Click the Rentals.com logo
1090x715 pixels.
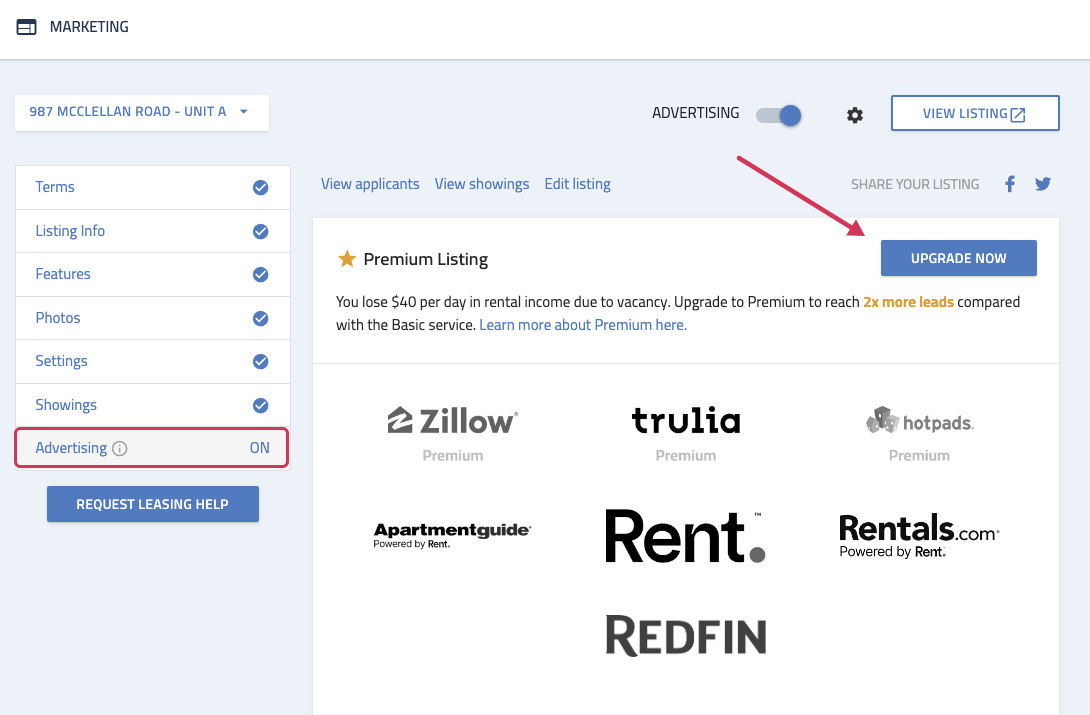click(919, 536)
